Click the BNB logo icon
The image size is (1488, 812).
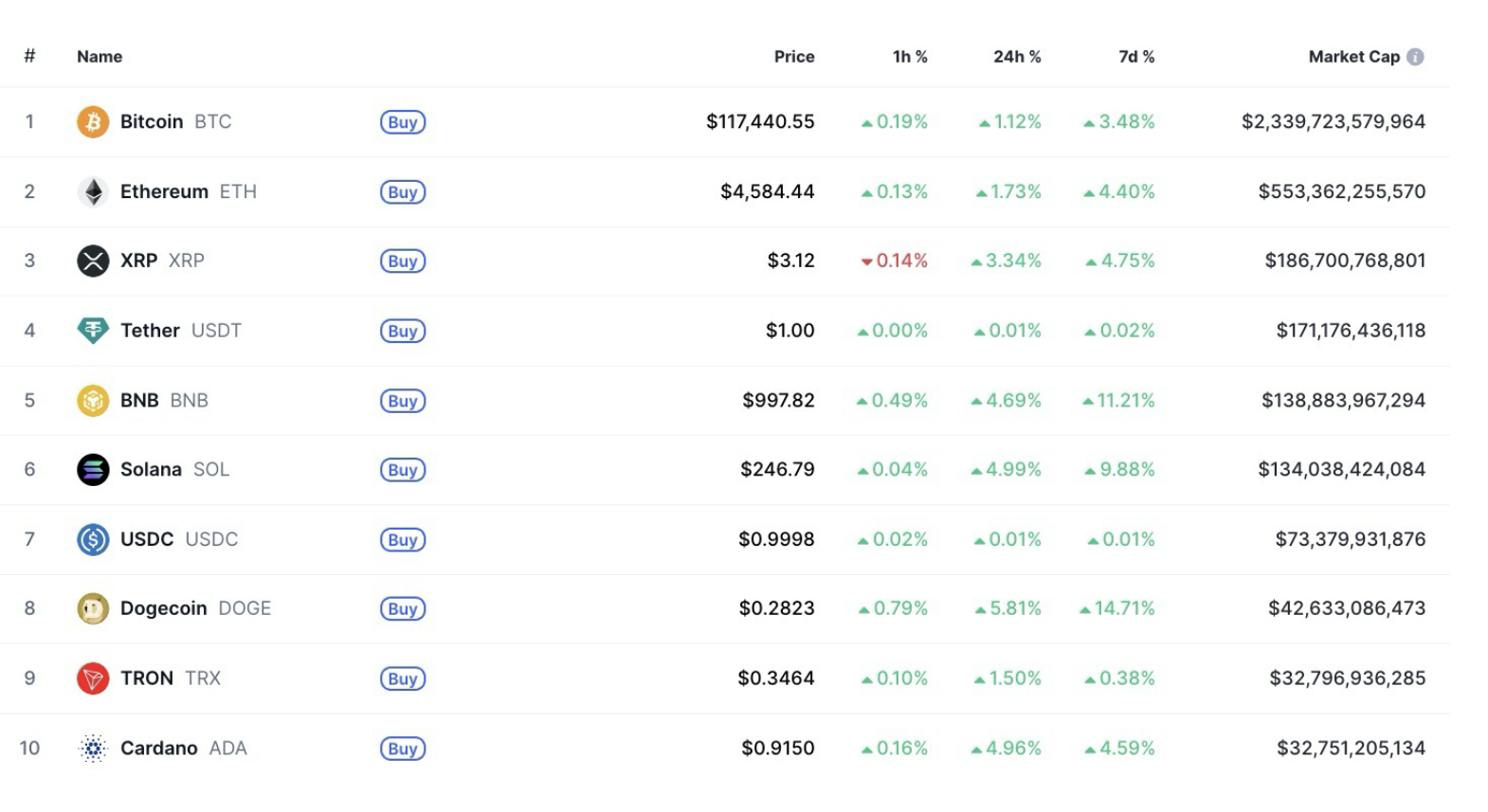coord(93,401)
